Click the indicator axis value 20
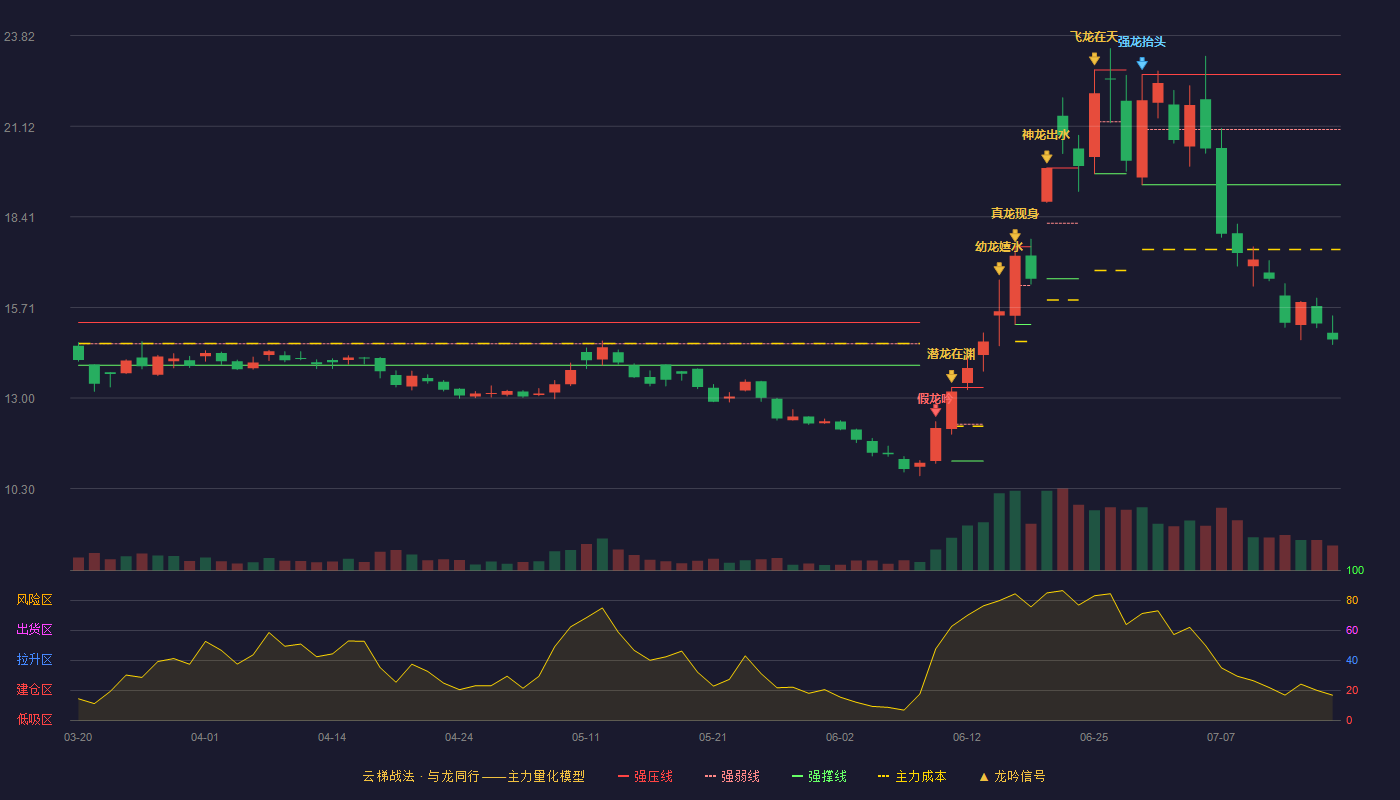The height and width of the screenshot is (800, 1400). tap(1352, 690)
